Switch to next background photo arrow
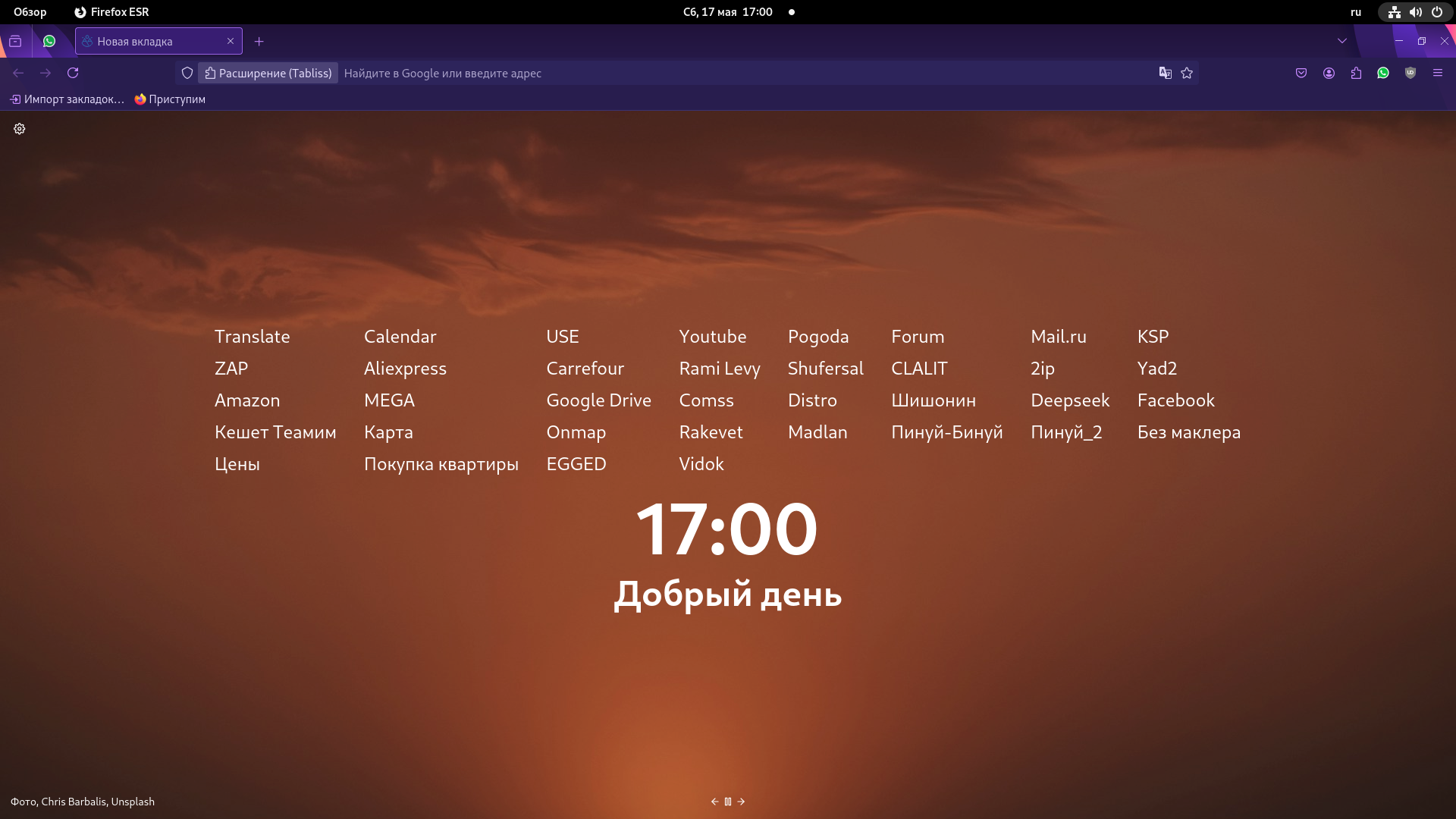1456x819 pixels. (741, 802)
